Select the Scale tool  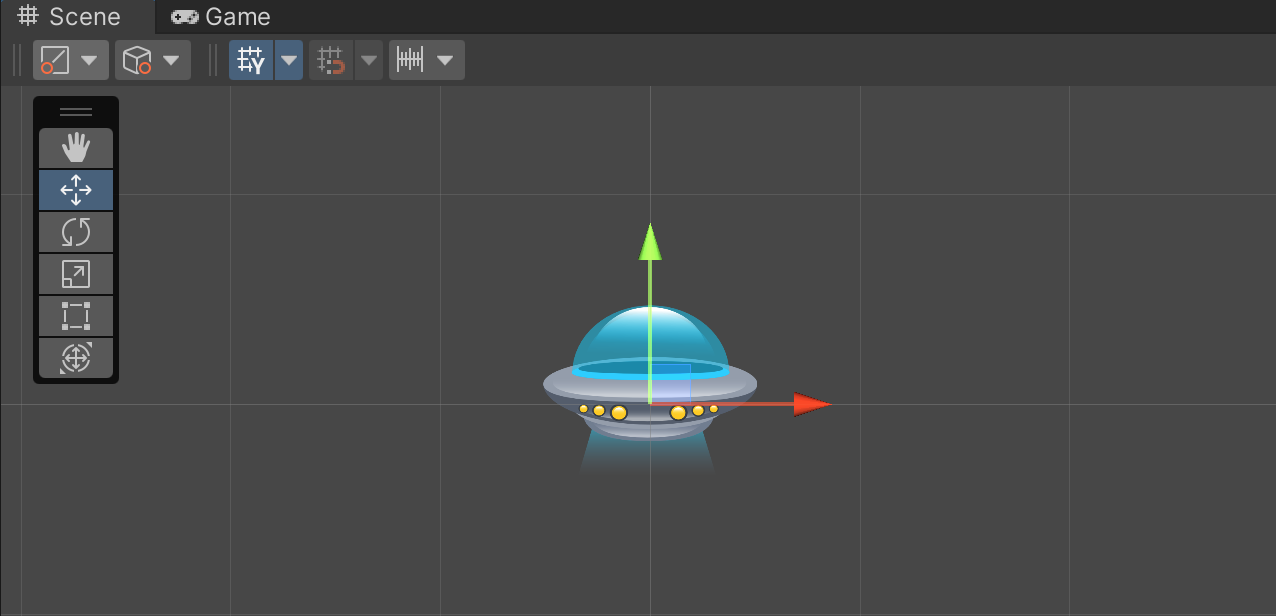click(x=76, y=274)
